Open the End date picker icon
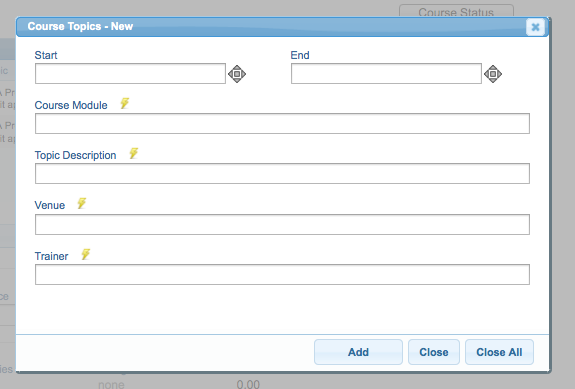Image resolution: width=575 pixels, height=389 pixels. click(x=493, y=74)
